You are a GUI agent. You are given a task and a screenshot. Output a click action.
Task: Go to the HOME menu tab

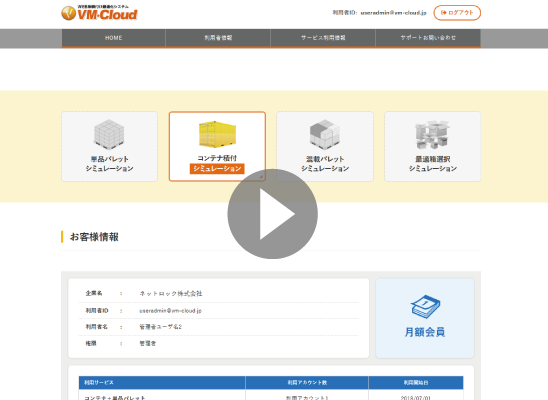[x=114, y=38]
